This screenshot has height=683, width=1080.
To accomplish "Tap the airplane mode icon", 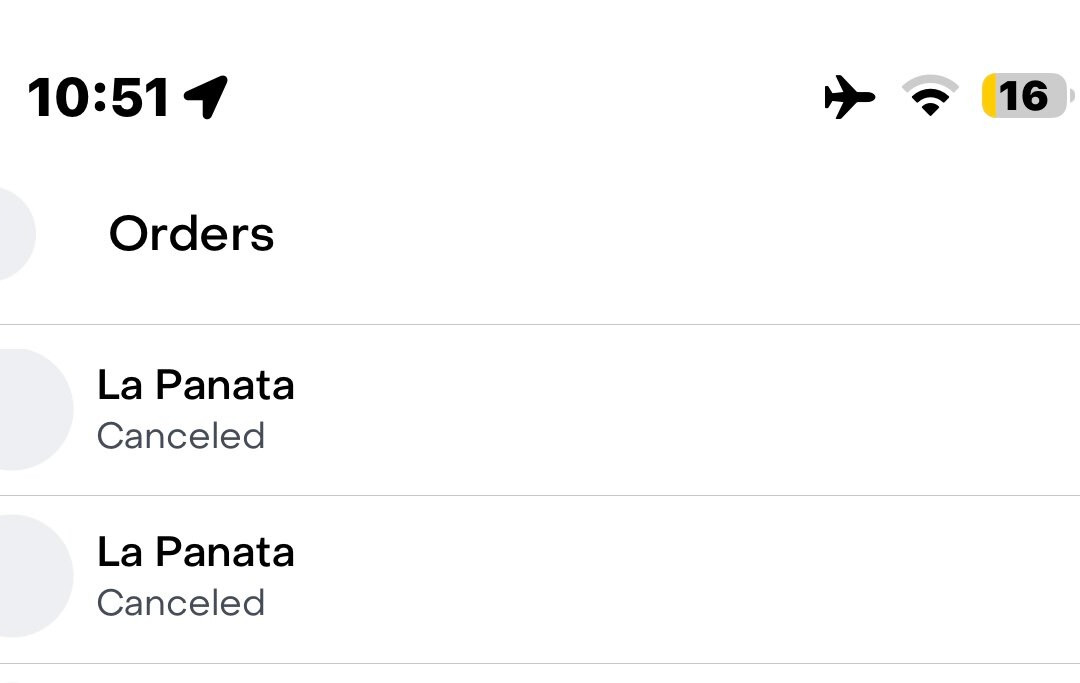I will 849,98.
